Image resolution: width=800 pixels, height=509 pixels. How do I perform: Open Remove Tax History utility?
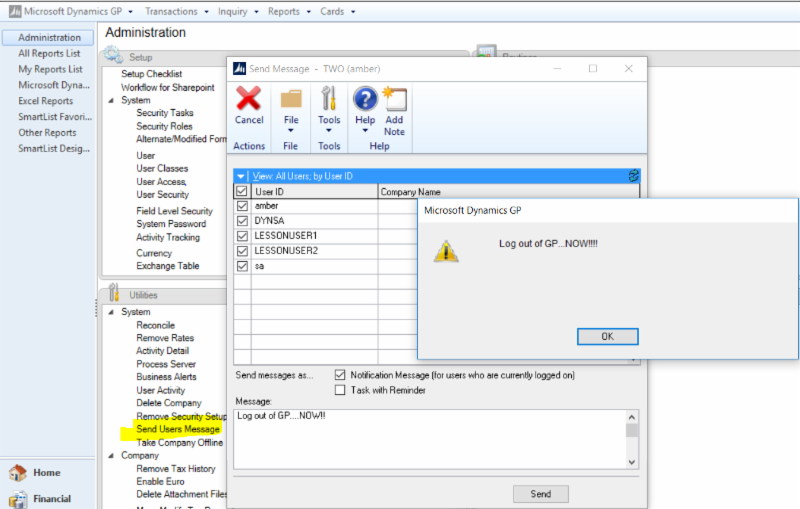176,469
